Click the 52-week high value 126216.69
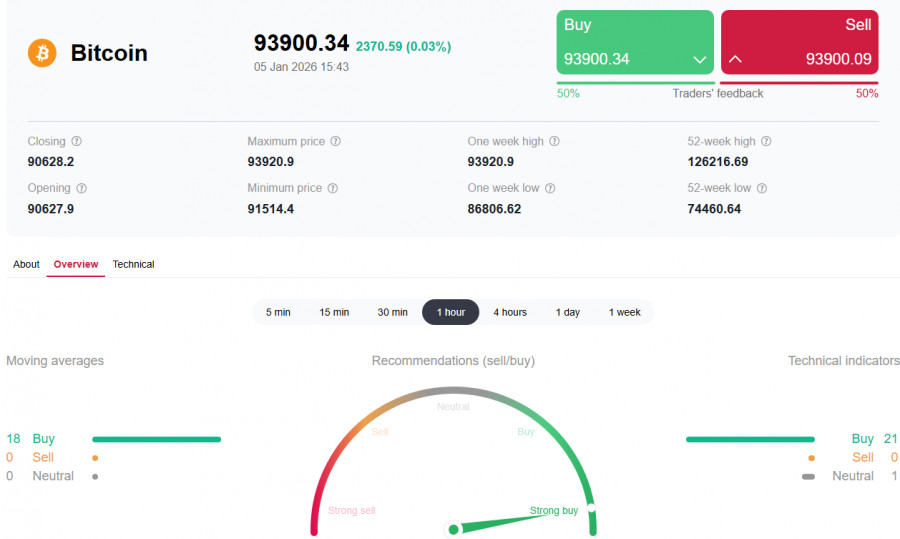 point(717,162)
